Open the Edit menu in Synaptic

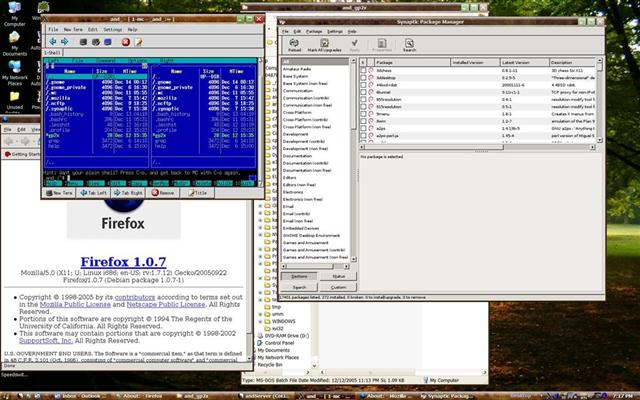tap(297, 31)
